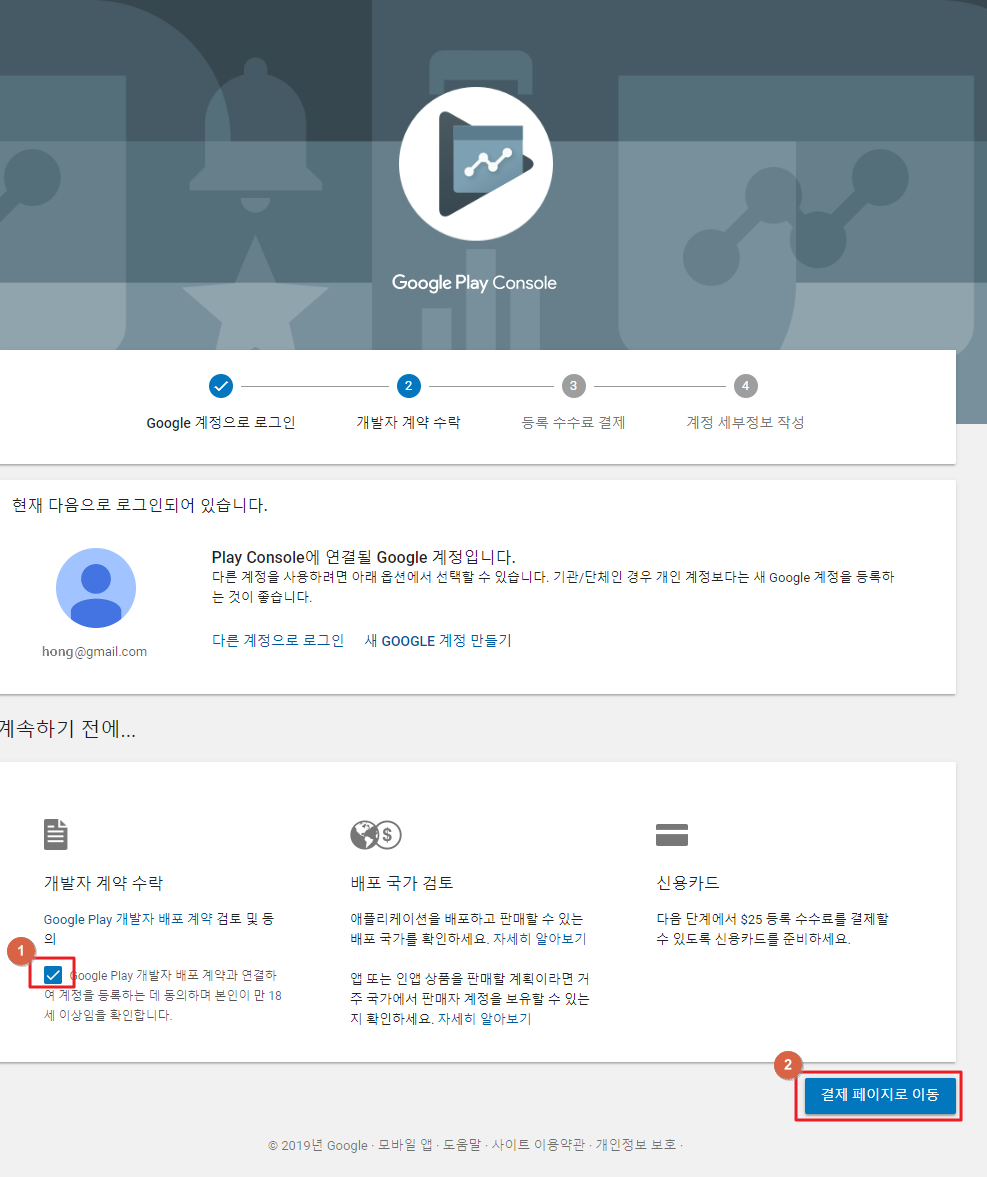The width and height of the screenshot is (987, 1177).
Task: Click the 결제 페이지로 이동 button
Action: point(880,1095)
